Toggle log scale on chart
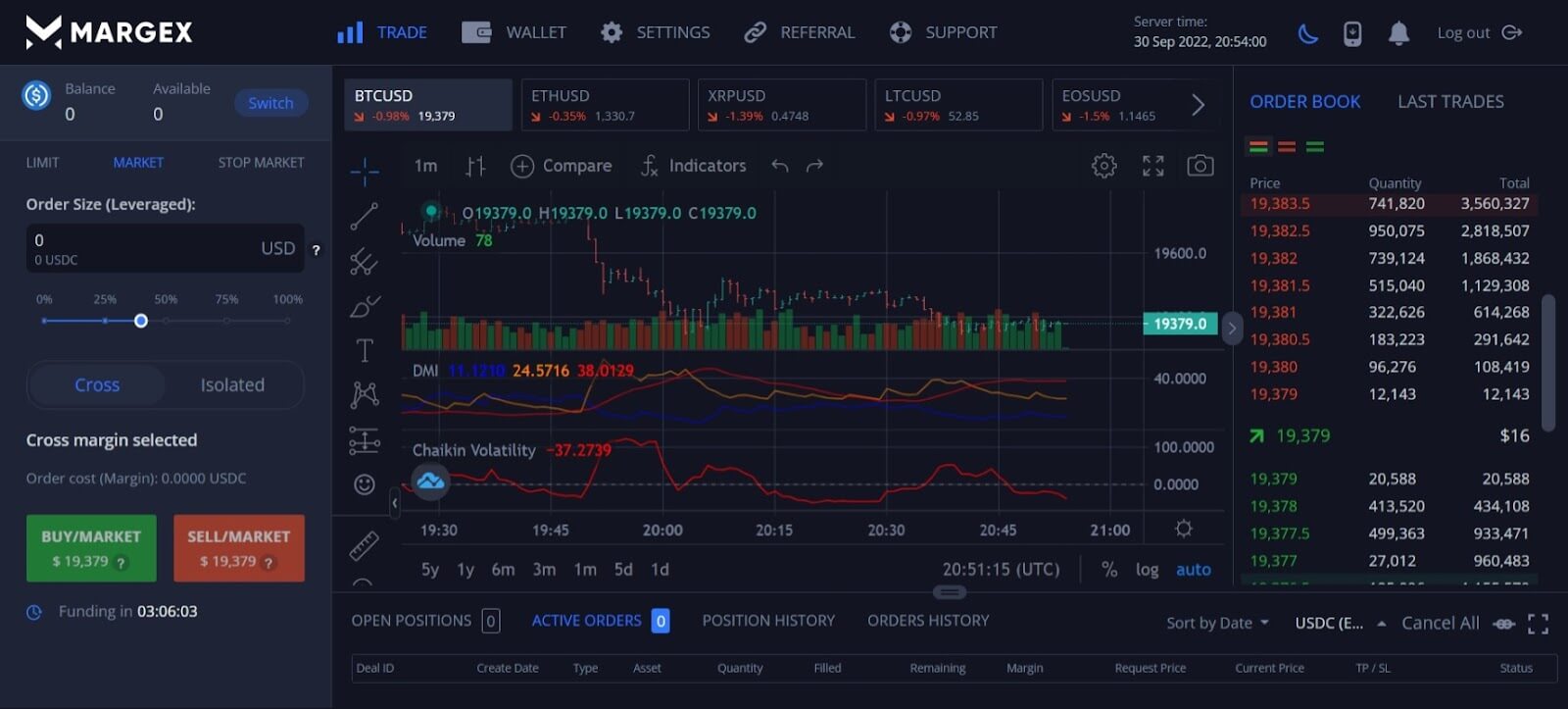The image size is (1568, 709). click(1147, 569)
